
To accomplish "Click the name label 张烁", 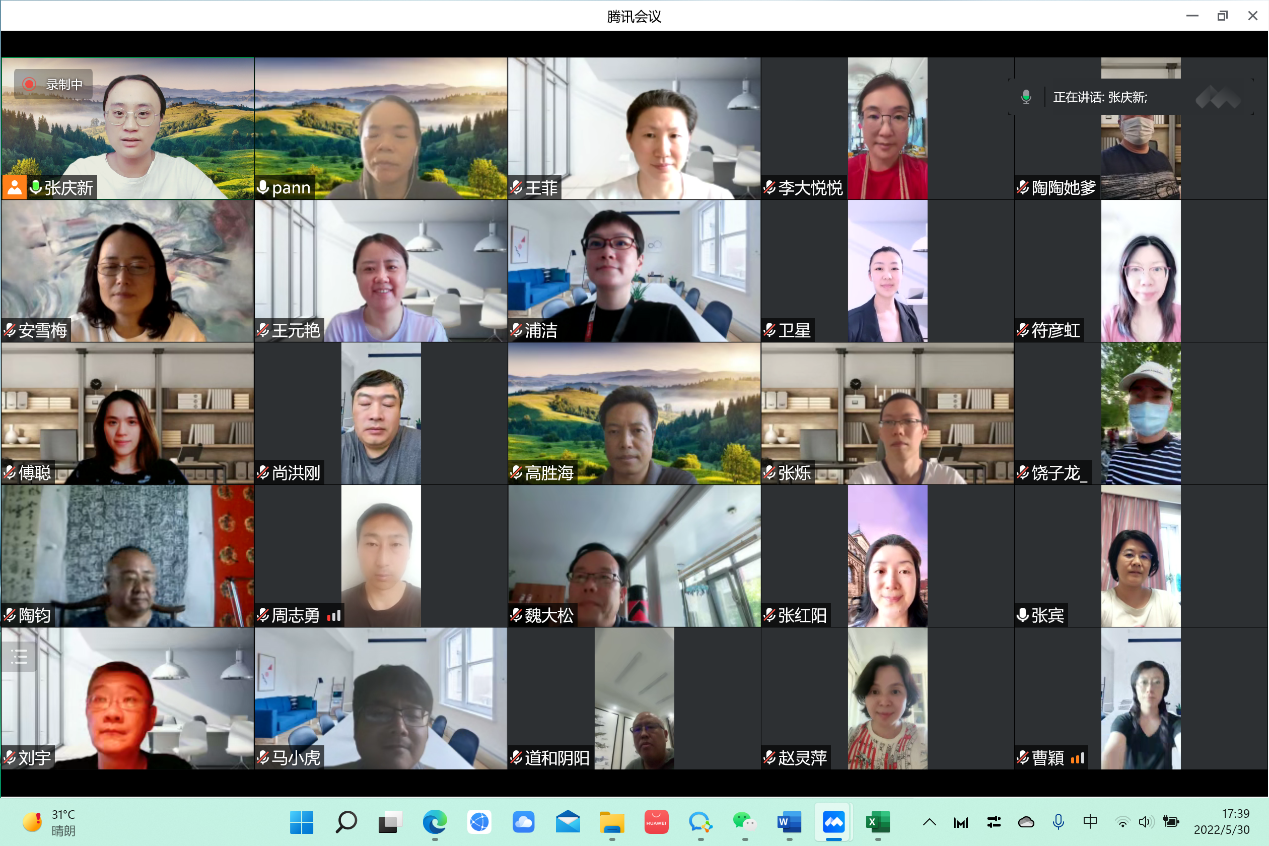I will click(x=795, y=473).
